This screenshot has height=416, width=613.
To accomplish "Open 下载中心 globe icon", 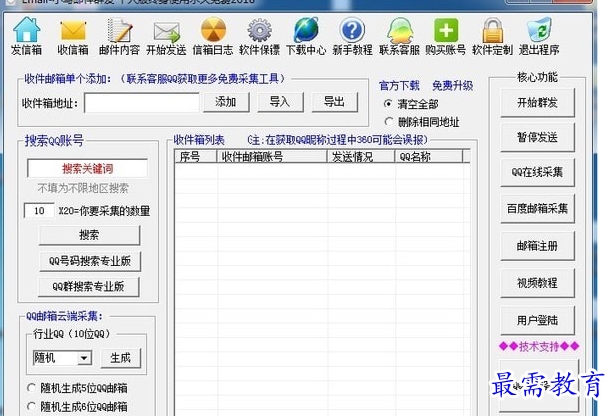I will [306, 36].
